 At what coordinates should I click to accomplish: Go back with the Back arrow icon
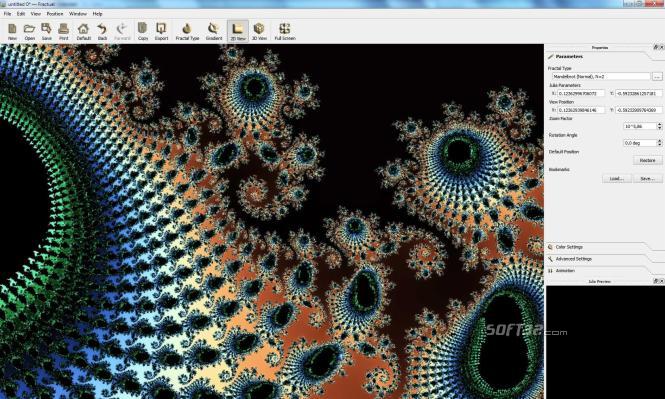102,32
